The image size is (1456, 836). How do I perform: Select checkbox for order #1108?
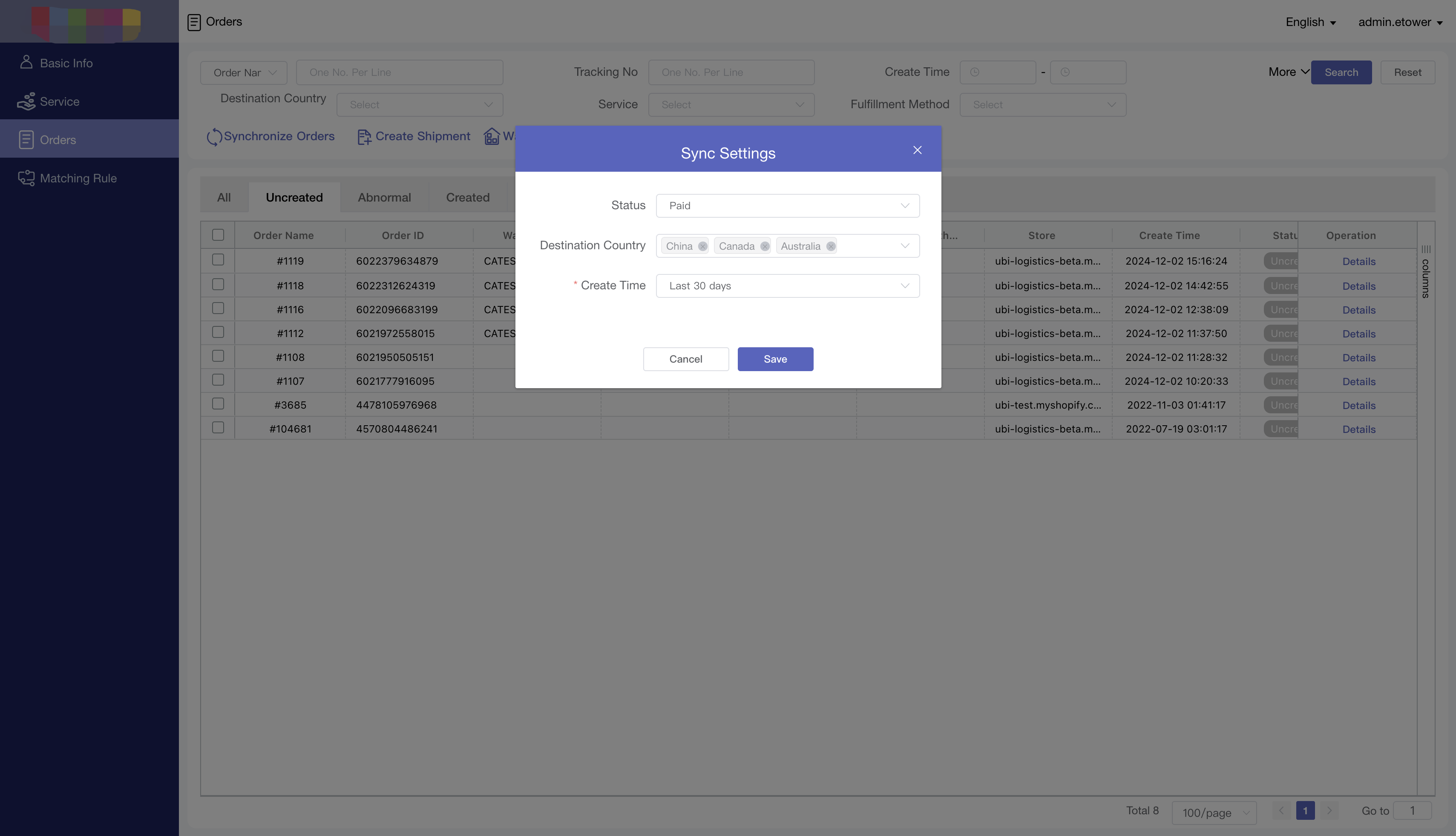(218, 356)
